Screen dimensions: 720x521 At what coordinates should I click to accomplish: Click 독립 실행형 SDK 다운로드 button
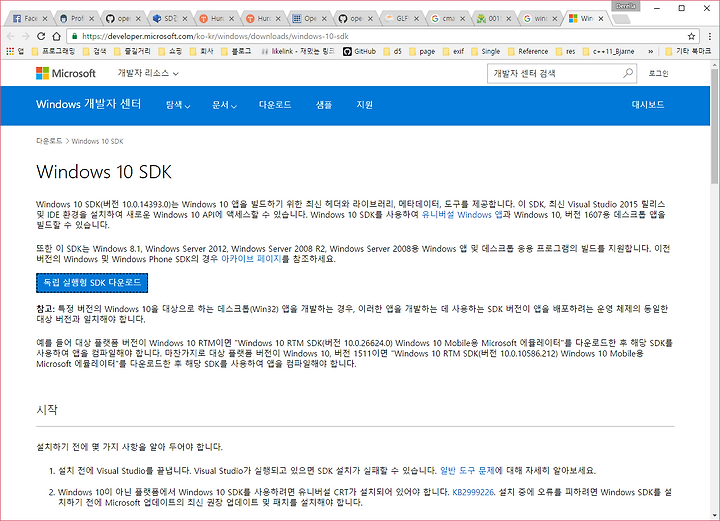pos(92,283)
